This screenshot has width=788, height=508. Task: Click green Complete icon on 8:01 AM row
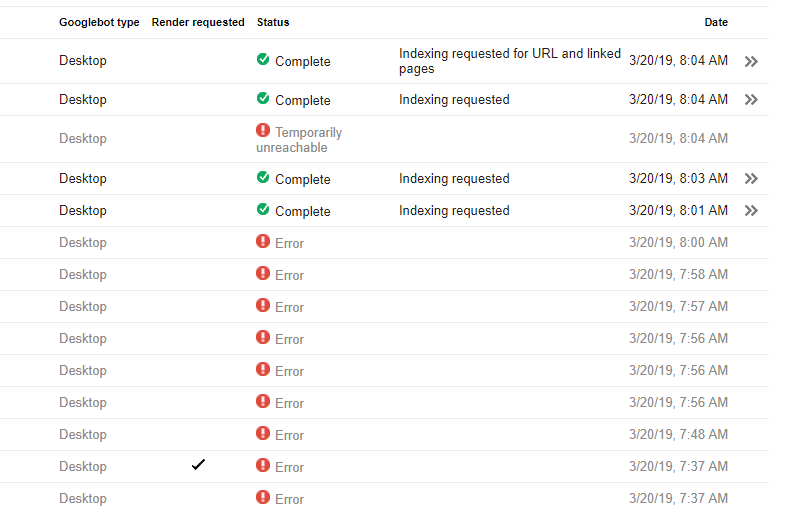[x=263, y=210]
